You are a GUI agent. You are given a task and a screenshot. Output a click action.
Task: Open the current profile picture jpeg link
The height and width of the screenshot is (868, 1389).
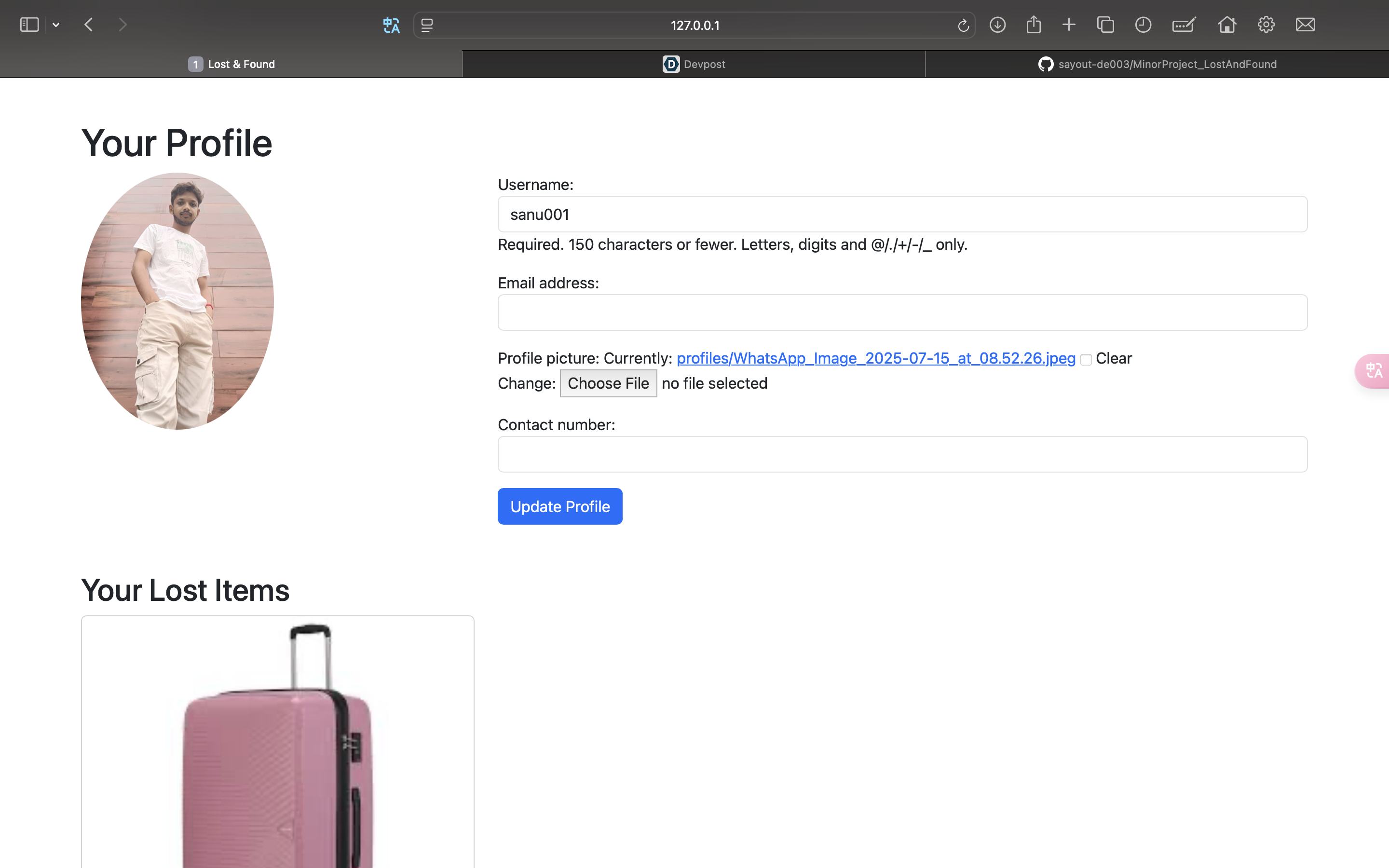[x=875, y=358]
